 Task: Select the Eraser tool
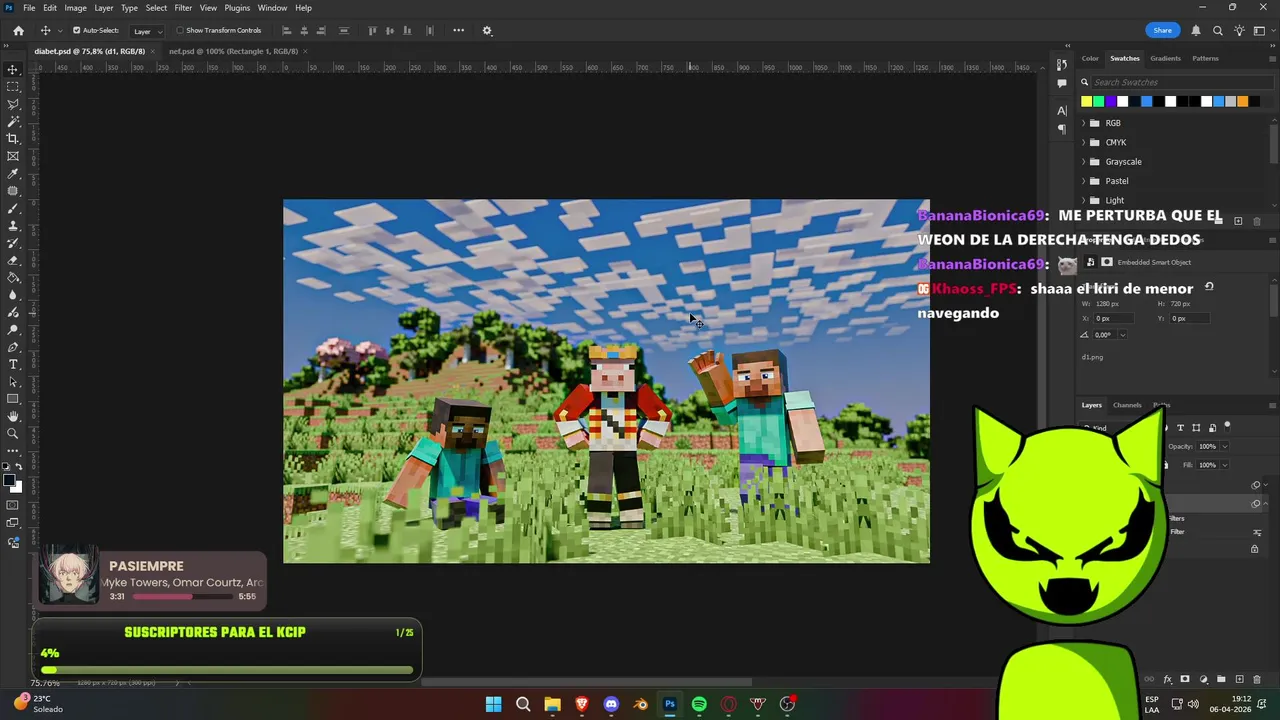coord(13,261)
